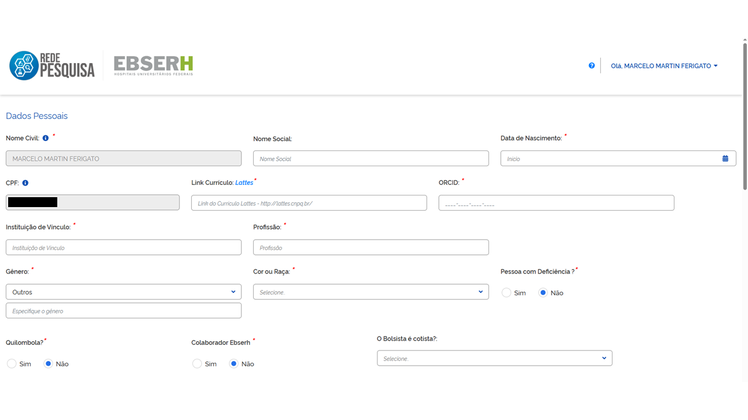This screenshot has width=748, height=420.
Task: Click the EBSERH logo
Action: click(153, 65)
